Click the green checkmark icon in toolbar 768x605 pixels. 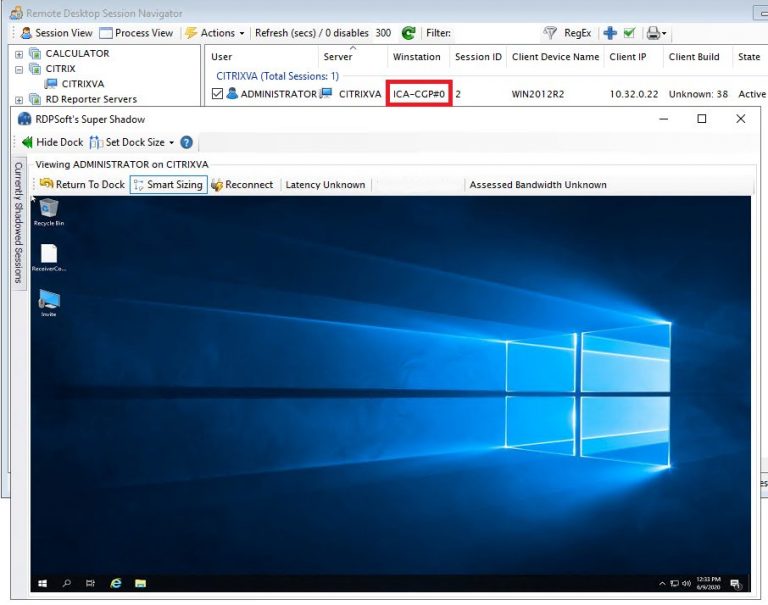point(629,33)
